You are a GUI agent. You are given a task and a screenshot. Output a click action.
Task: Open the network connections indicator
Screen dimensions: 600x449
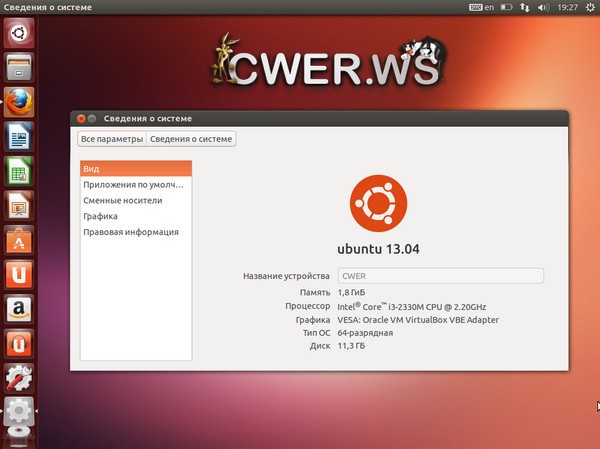(527, 8)
